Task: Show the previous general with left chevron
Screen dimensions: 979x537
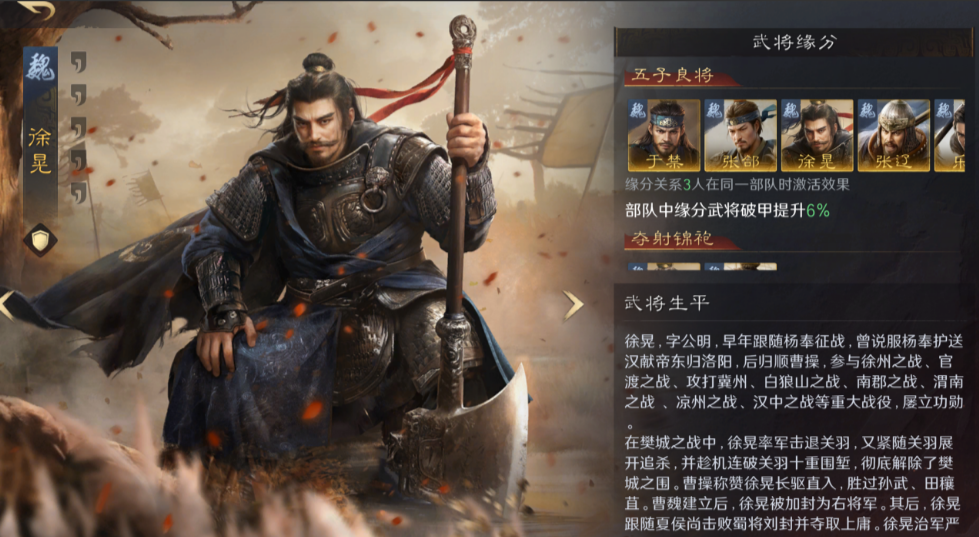Action: point(7,305)
